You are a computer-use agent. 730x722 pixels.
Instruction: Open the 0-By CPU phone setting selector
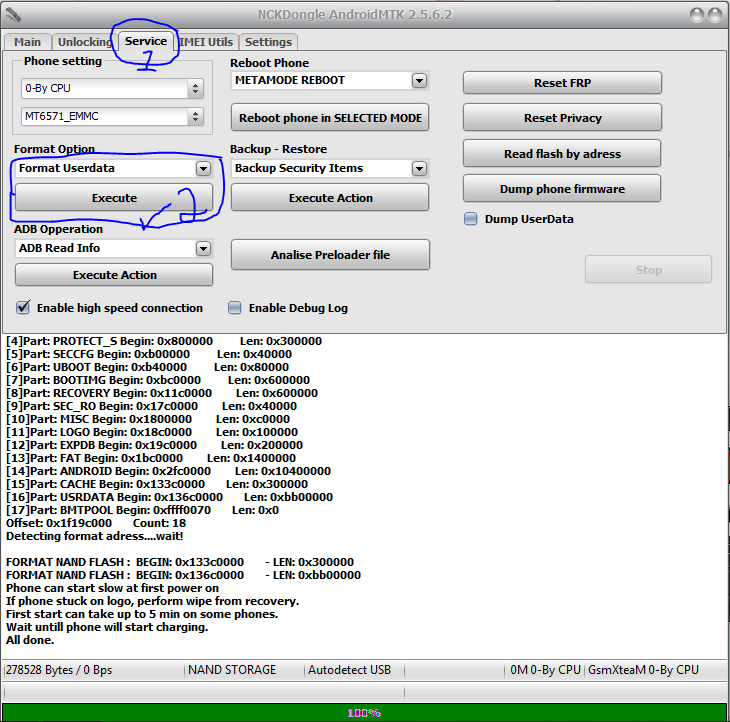click(112, 88)
